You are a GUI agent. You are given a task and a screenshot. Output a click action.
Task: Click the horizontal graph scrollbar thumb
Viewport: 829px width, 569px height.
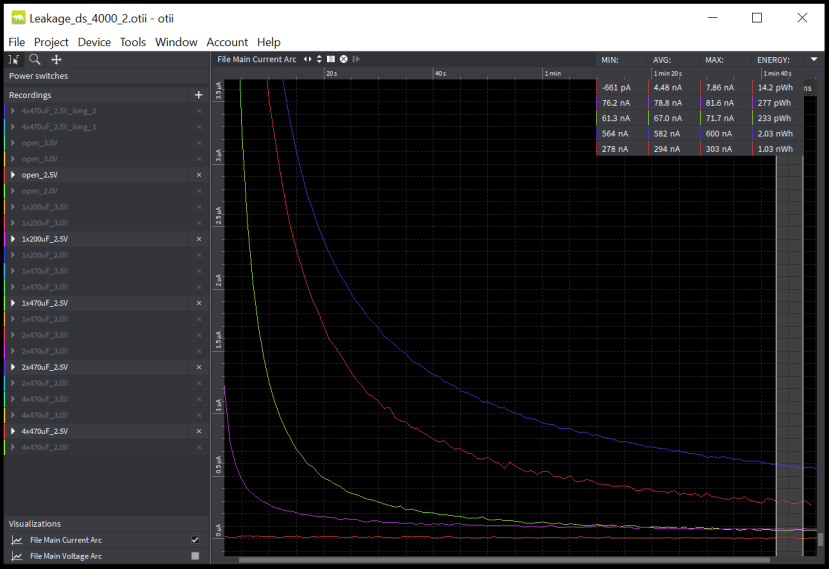pos(504,560)
